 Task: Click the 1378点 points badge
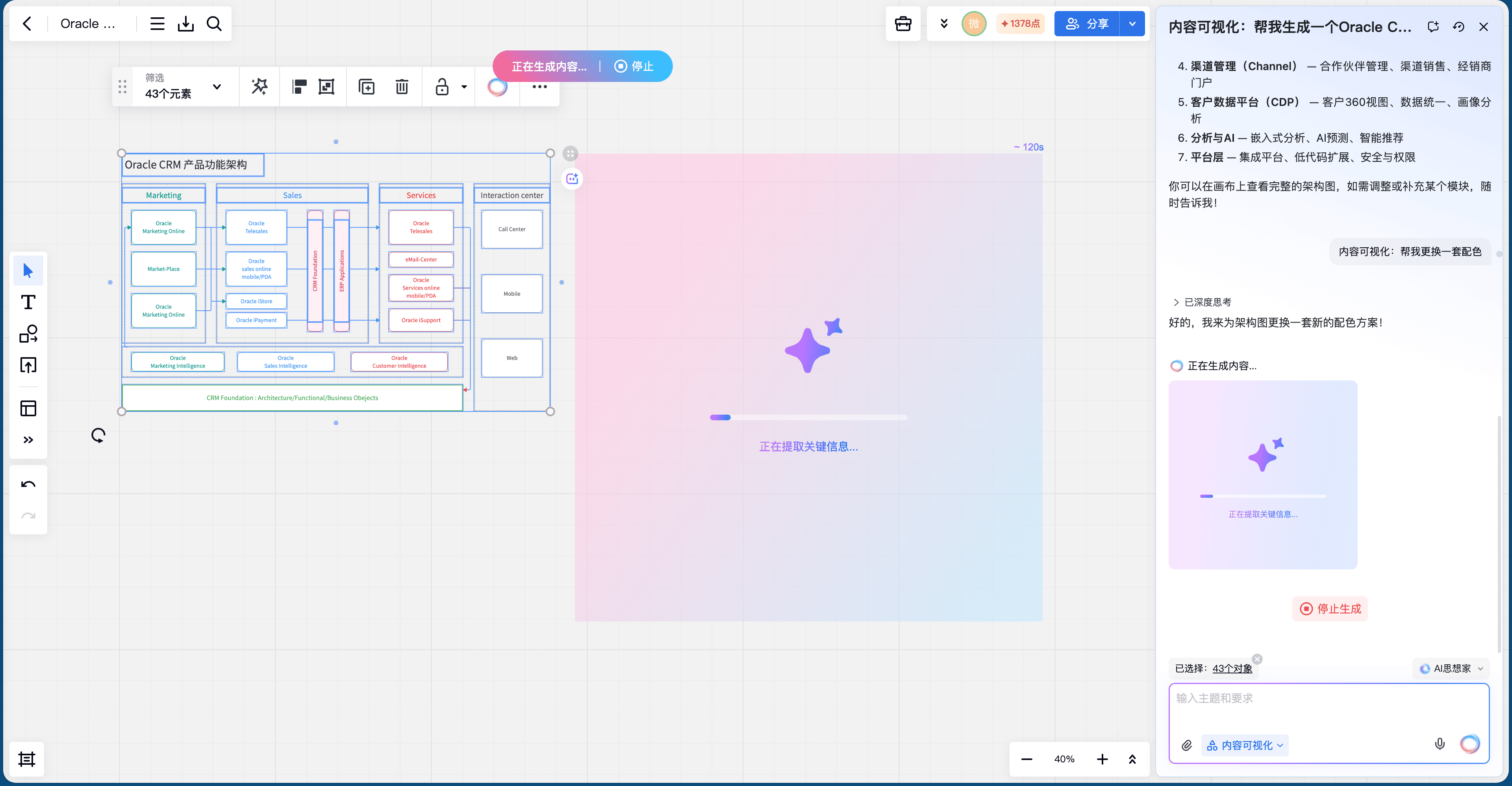[x=1020, y=24]
